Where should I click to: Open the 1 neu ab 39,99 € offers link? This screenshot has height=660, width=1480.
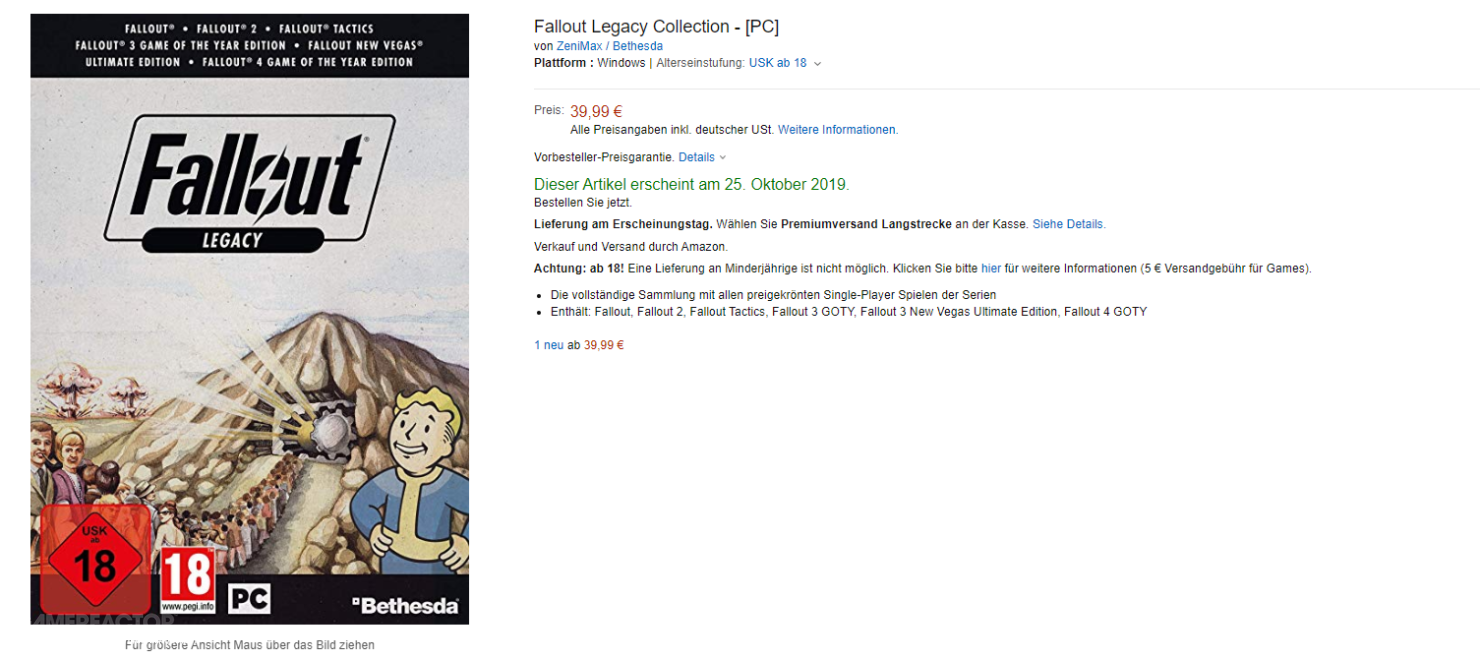[578, 343]
